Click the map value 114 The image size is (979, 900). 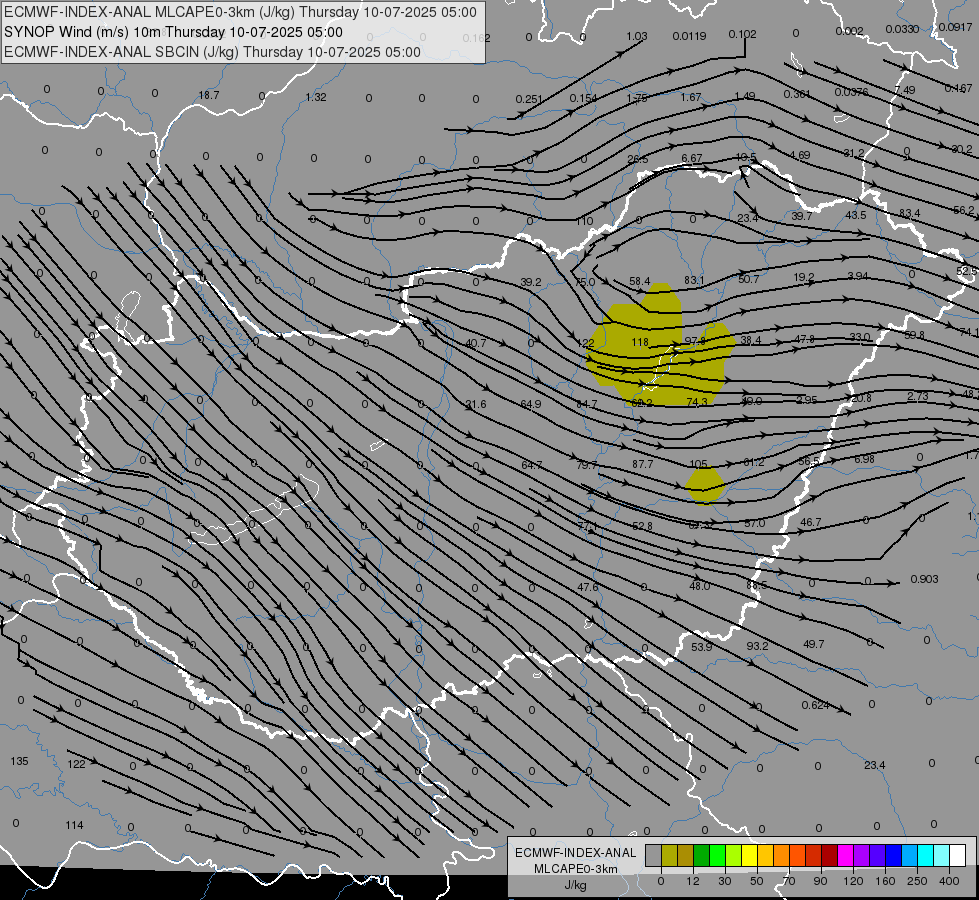[x=74, y=825]
